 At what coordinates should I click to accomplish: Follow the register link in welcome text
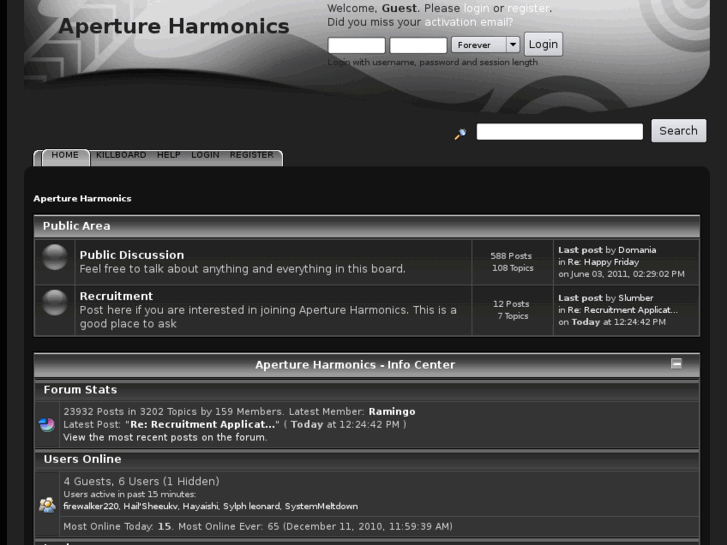(x=528, y=8)
